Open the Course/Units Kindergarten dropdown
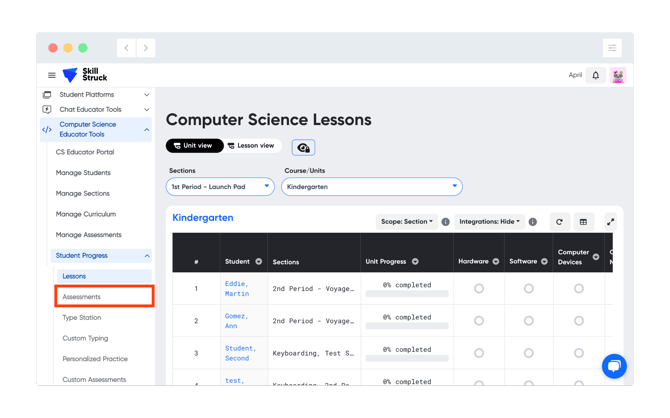The width and height of the screenshot is (670, 418). [372, 187]
